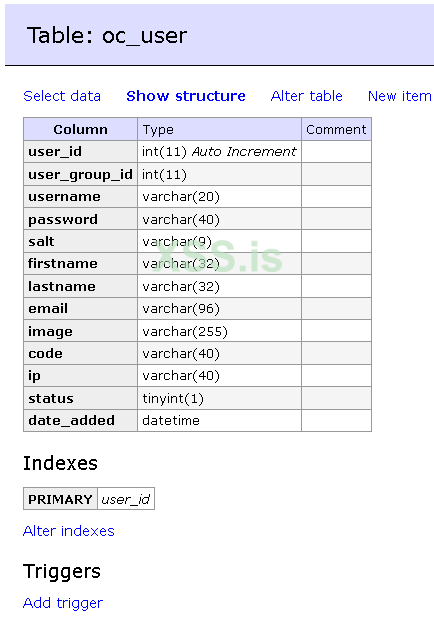Screen dimensions: 434x633
Task: Select the Type table header
Action: (219, 129)
